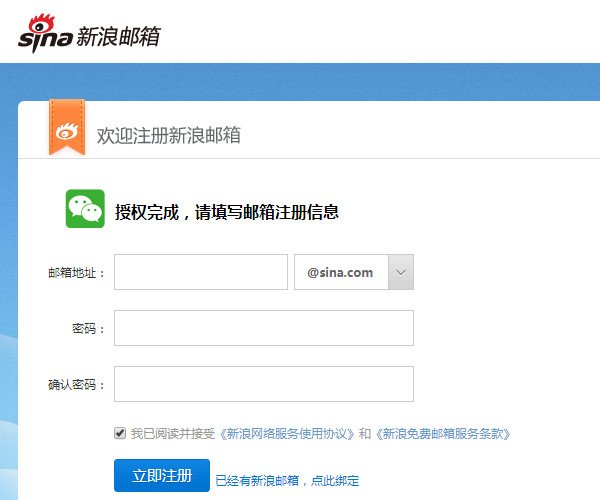This screenshot has width=600, height=500.
Task: Open 《新浪网络服务使用协议》 link
Action: click(x=287, y=433)
